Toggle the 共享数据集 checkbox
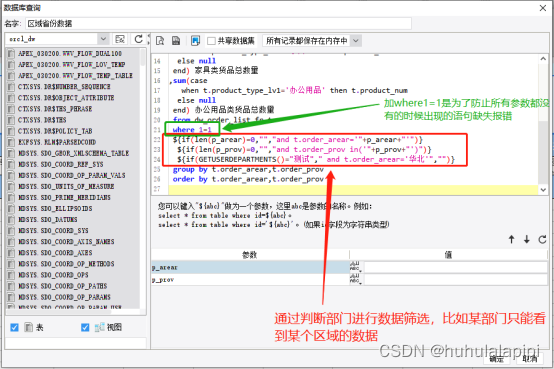The height and width of the screenshot is (369, 554). [x=211, y=41]
